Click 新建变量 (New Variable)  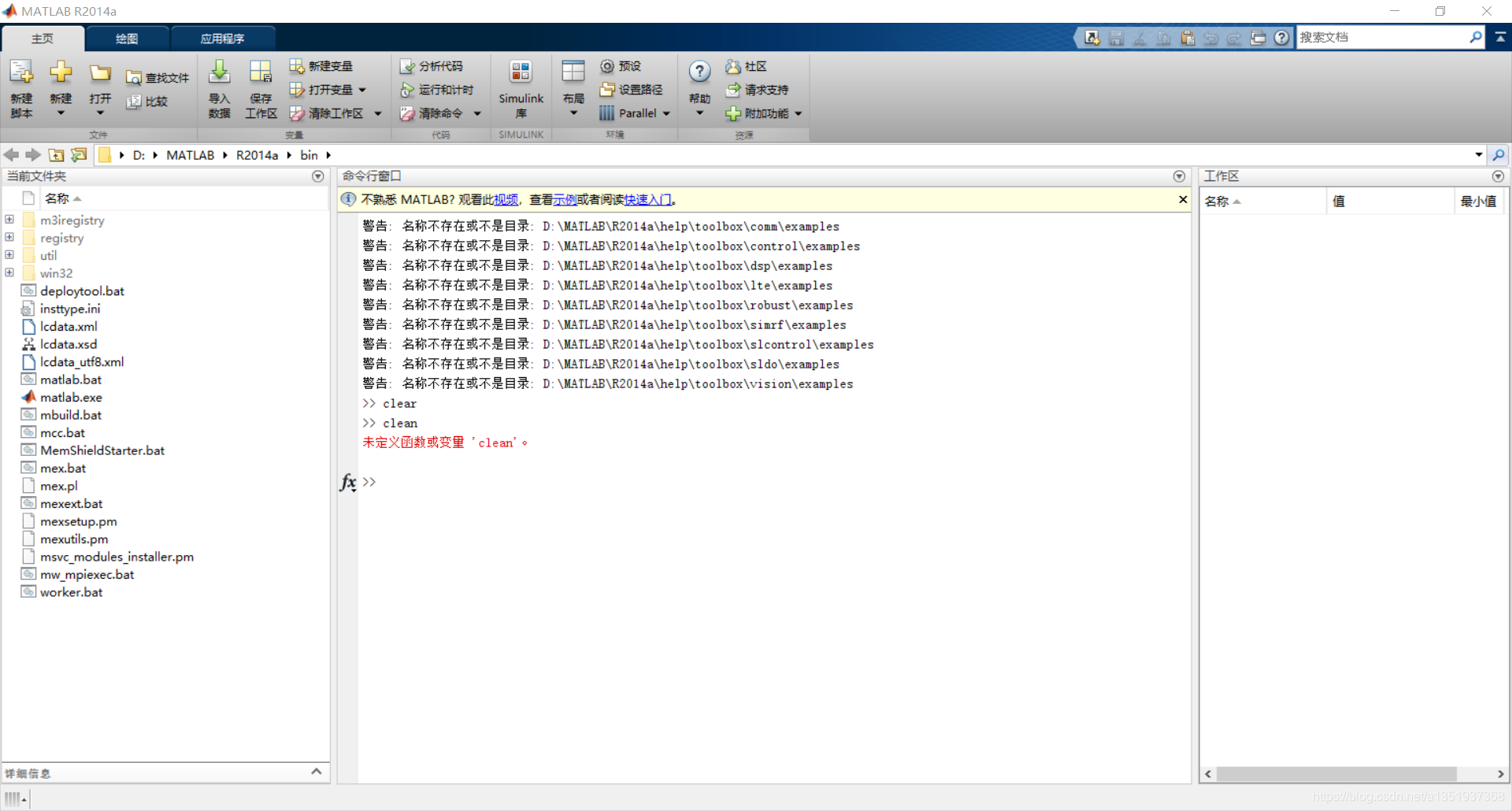tap(321, 66)
